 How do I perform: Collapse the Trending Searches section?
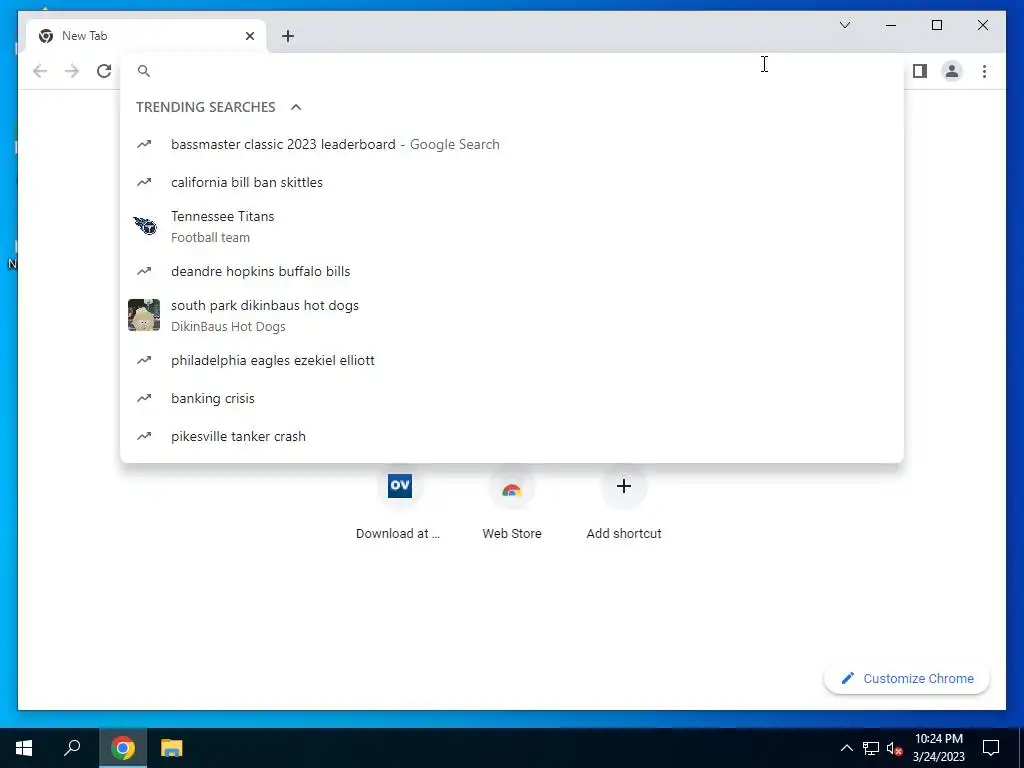pyautogui.click(x=296, y=107)
